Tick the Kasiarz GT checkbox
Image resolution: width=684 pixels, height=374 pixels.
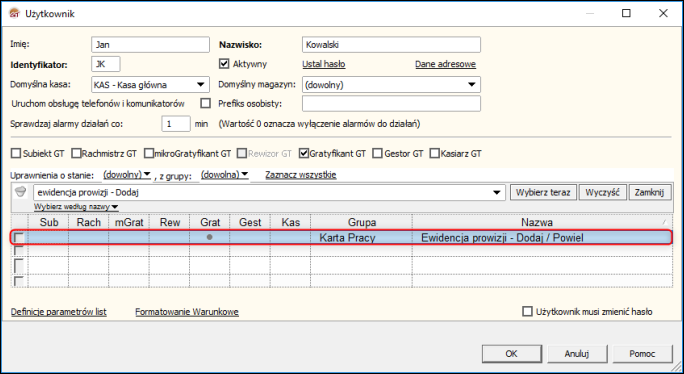[x=434, y=154]
